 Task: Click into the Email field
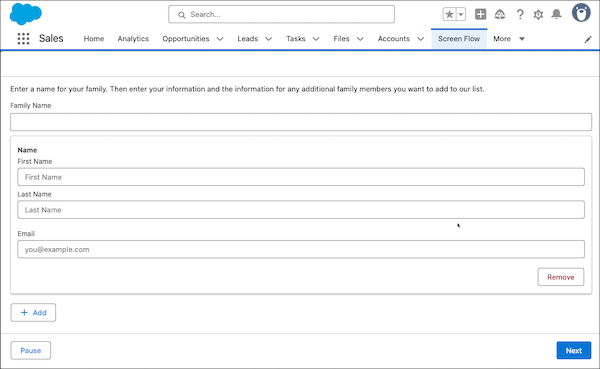pos(301,249)
